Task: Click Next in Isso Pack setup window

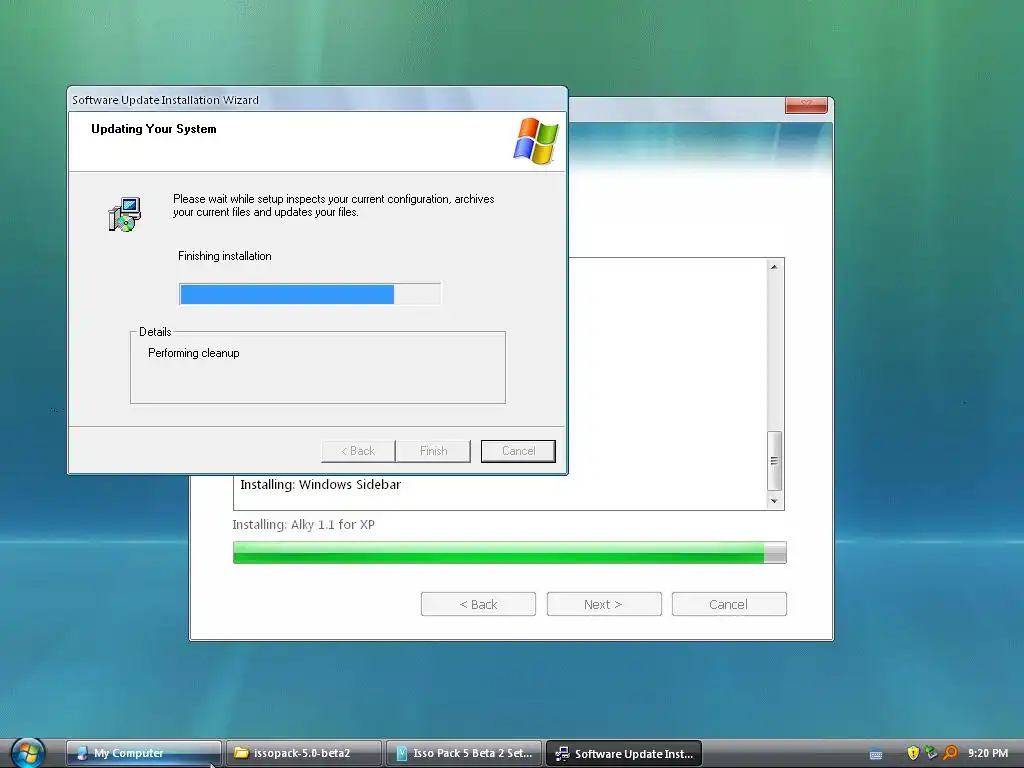Action: coord(603,604)
